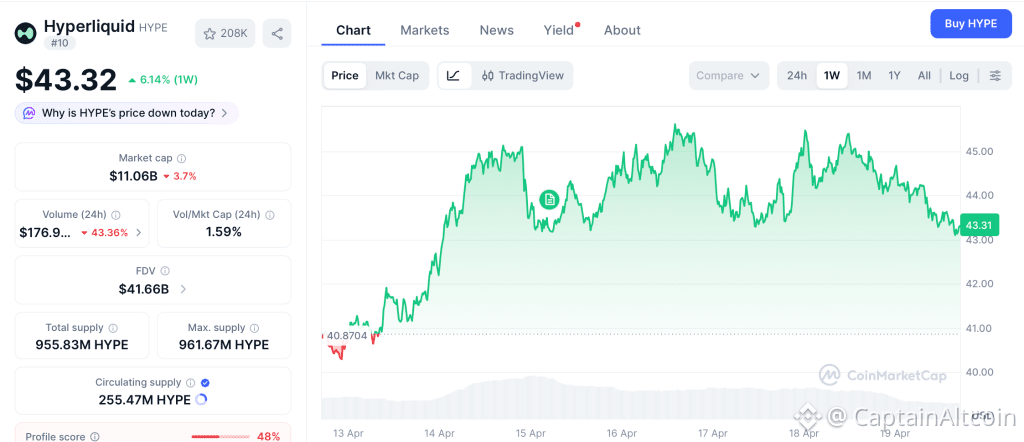Expand the FDV details chevron
Screen dimensions: 1024x442
[x=183, y=289]
